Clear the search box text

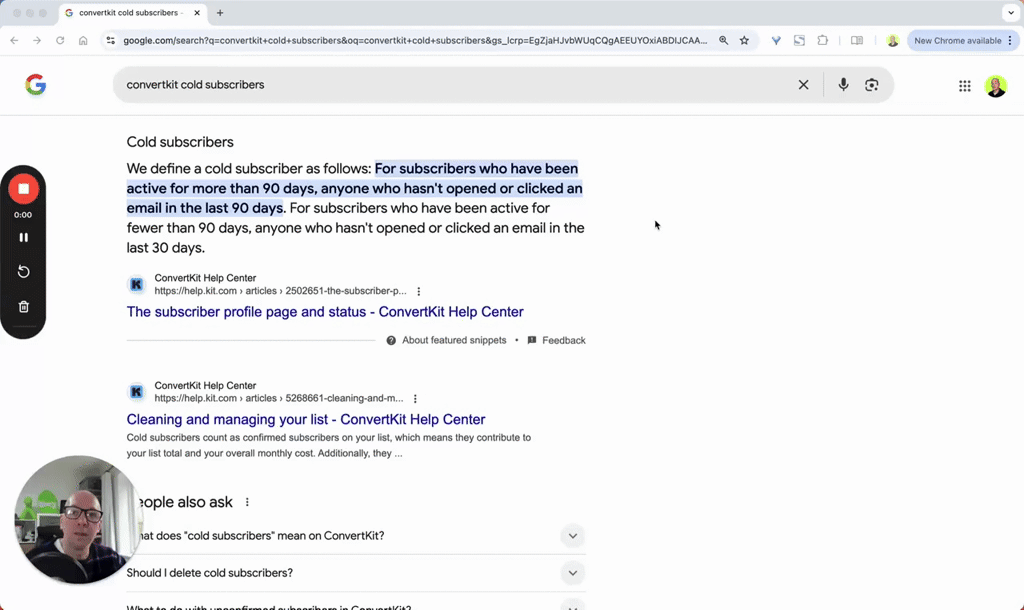[803, 85]
